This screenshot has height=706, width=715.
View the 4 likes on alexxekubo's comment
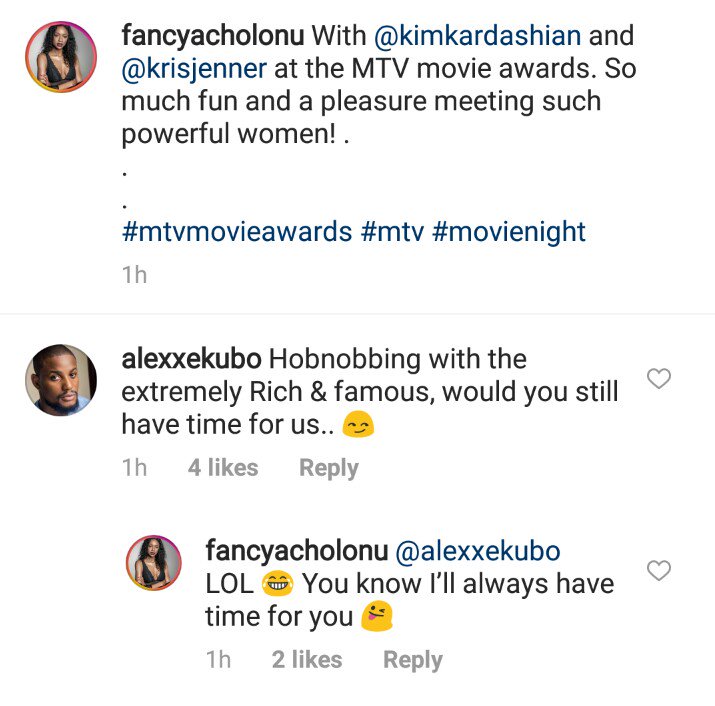click(x=223, y=468)
